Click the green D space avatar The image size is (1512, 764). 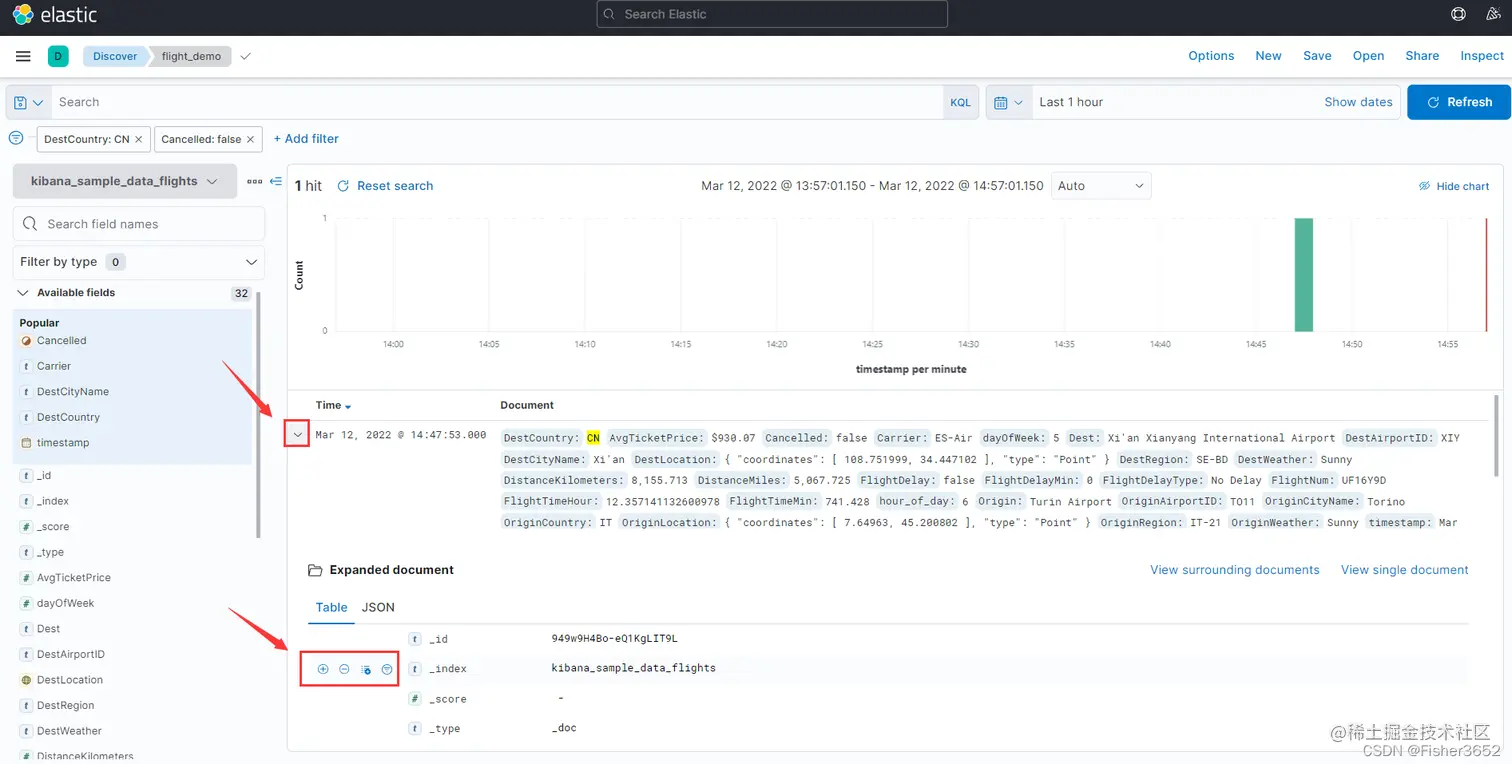pyautogui.click(x=58, y=56)
